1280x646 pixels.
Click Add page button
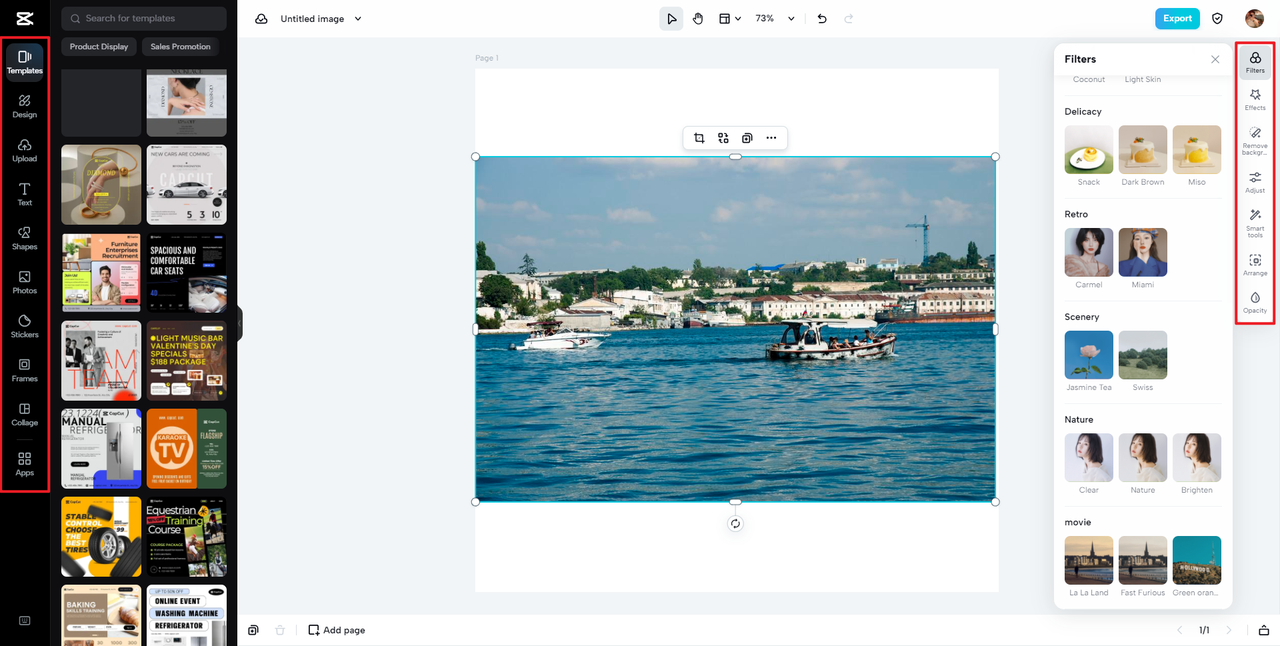pyautogui.click(x=336, y=630)
